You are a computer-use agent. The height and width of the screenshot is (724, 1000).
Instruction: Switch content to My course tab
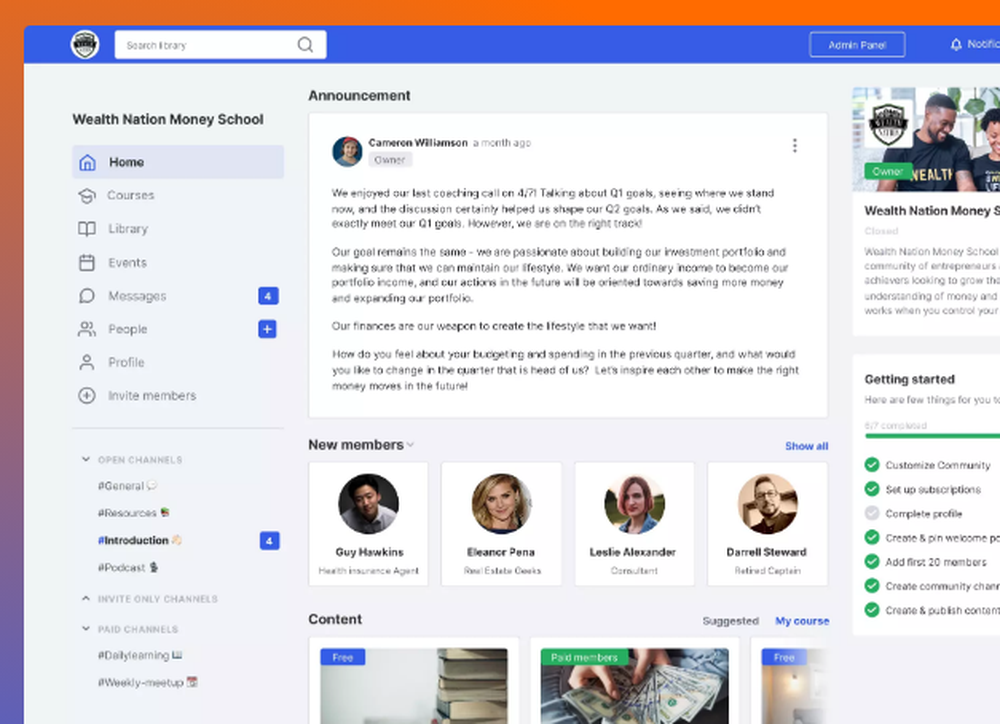[802, 621]
